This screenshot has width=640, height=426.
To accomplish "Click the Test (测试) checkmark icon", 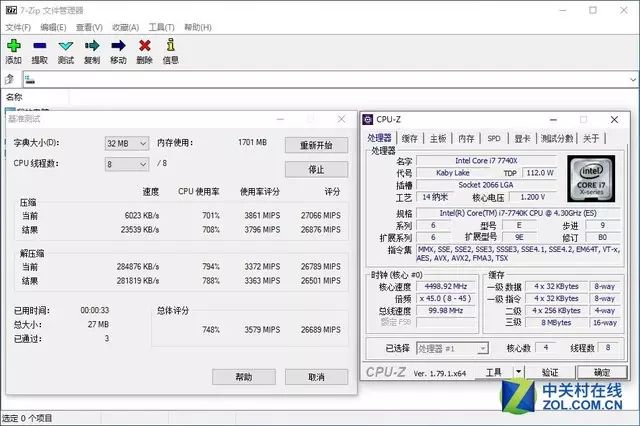I will click(x=66, y=46).
